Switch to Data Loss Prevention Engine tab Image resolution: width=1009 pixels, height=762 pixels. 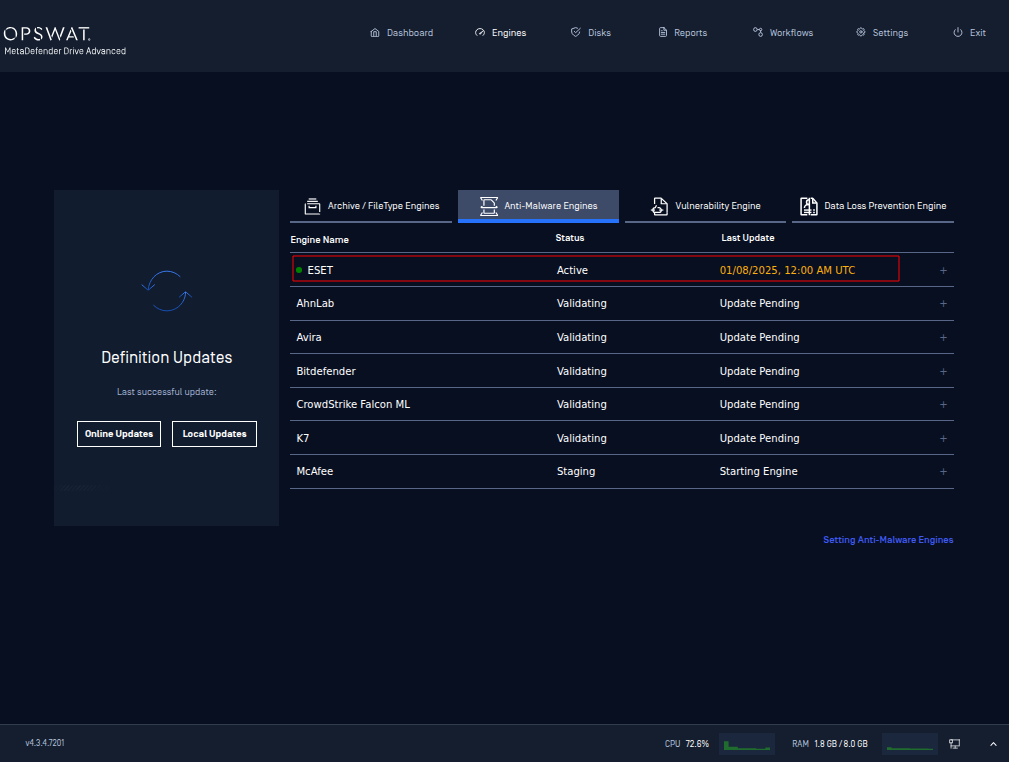873,206
